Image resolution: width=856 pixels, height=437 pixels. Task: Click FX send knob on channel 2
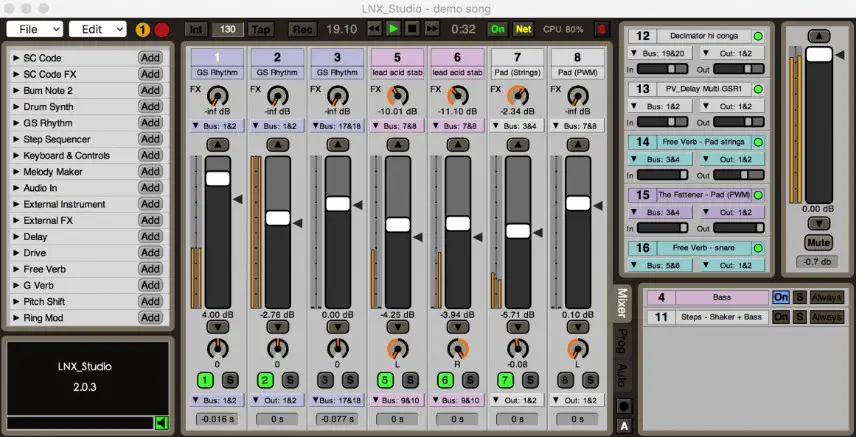tap(278, 96)
